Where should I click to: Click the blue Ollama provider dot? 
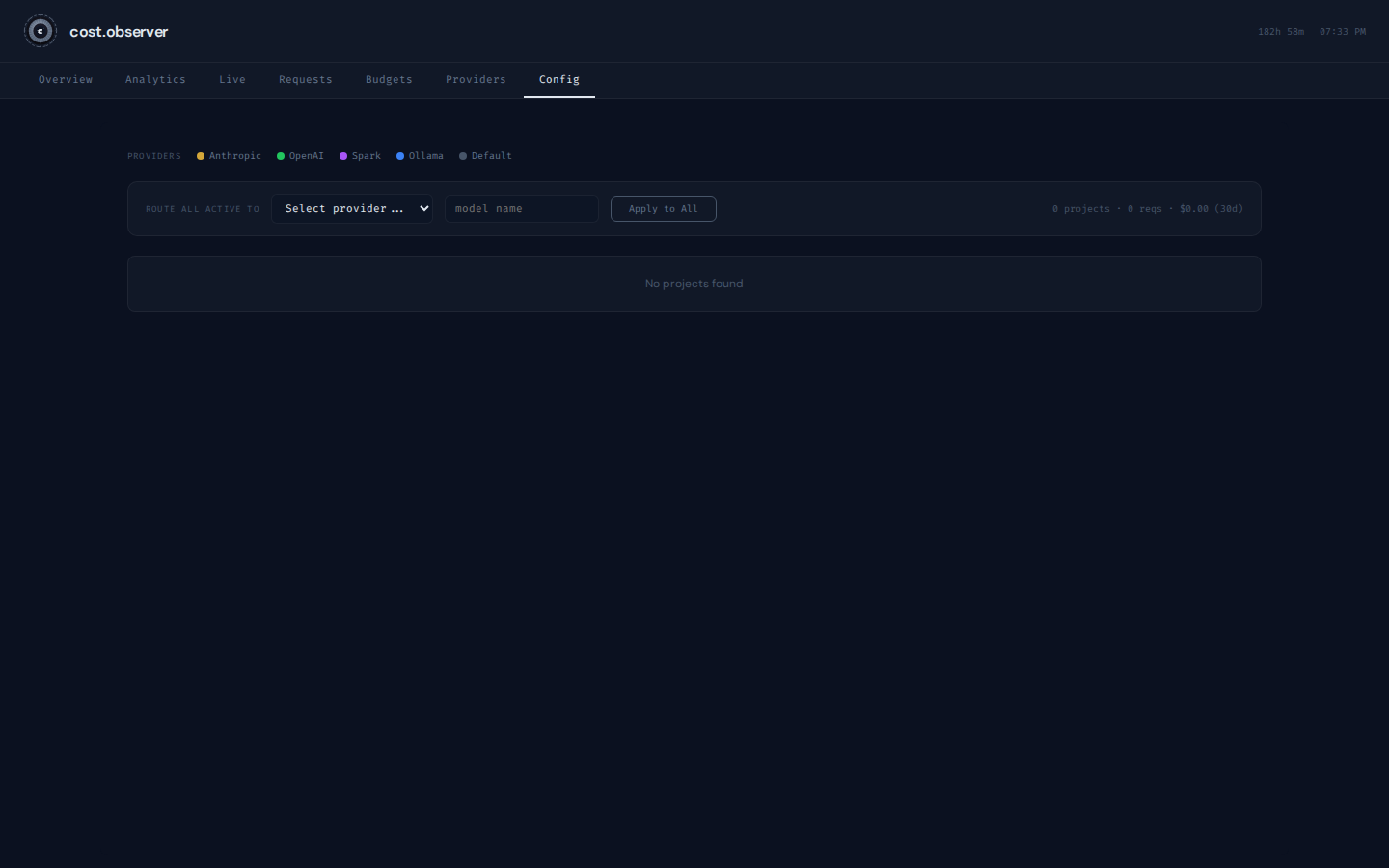(x=400, y=156)
